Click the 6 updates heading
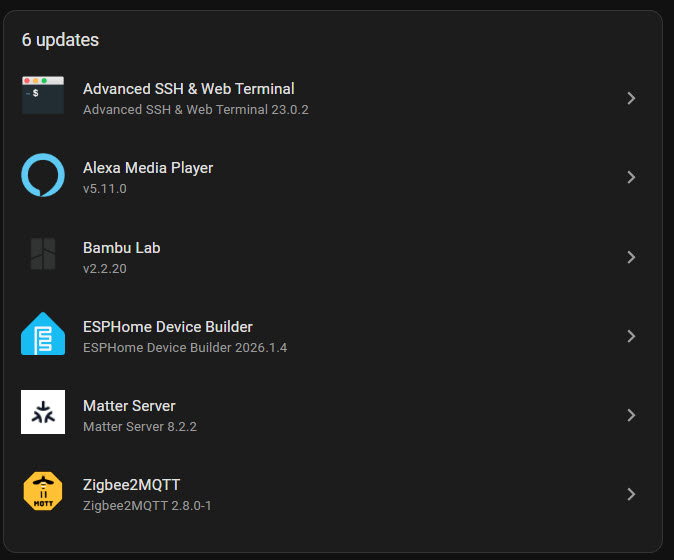Viewport: 674px width, 560px height. click(60, 40)
